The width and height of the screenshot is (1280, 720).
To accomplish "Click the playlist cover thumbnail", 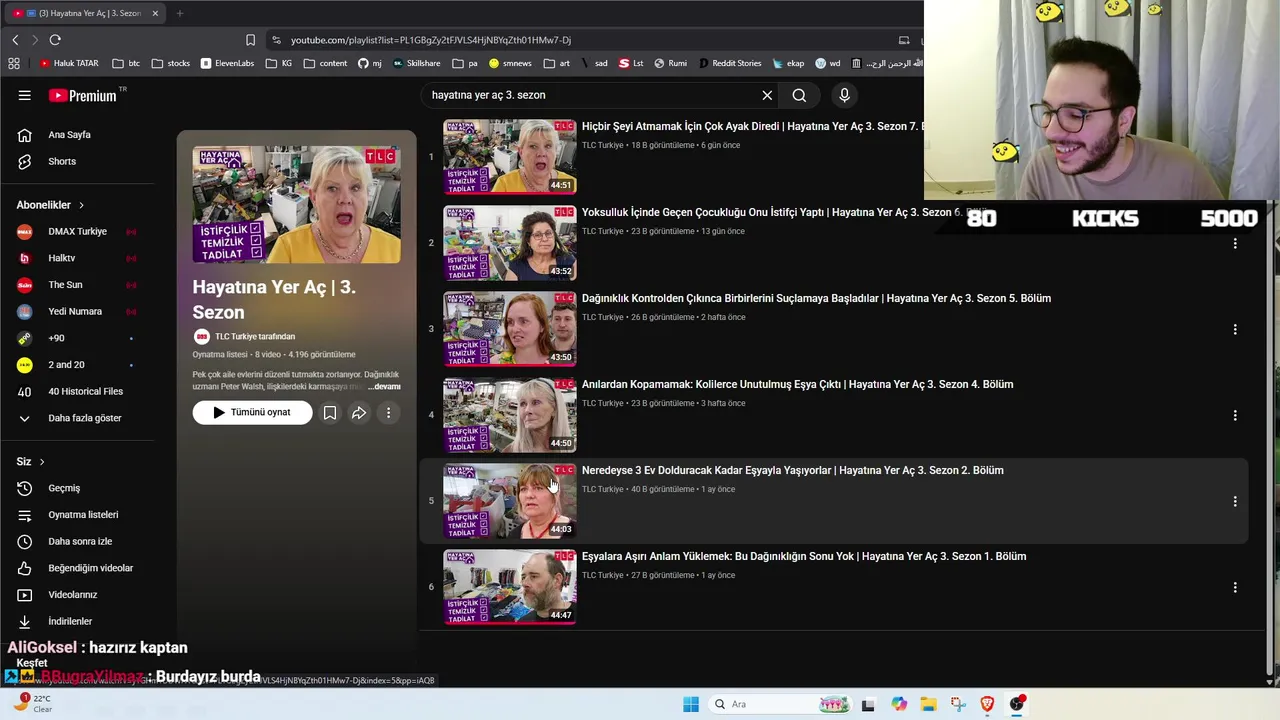I will 297,205.
